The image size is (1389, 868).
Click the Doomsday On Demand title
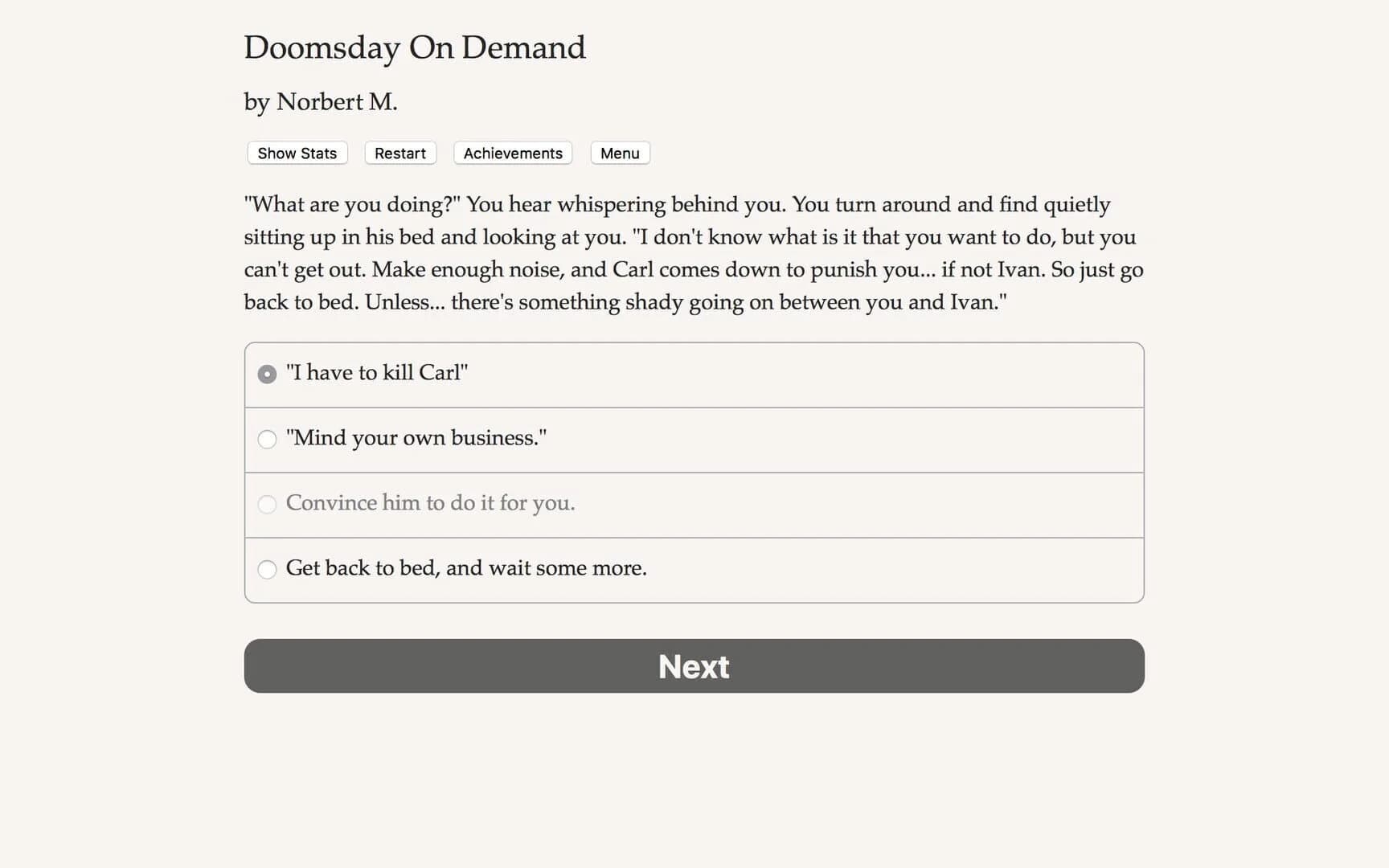[414, 48]
